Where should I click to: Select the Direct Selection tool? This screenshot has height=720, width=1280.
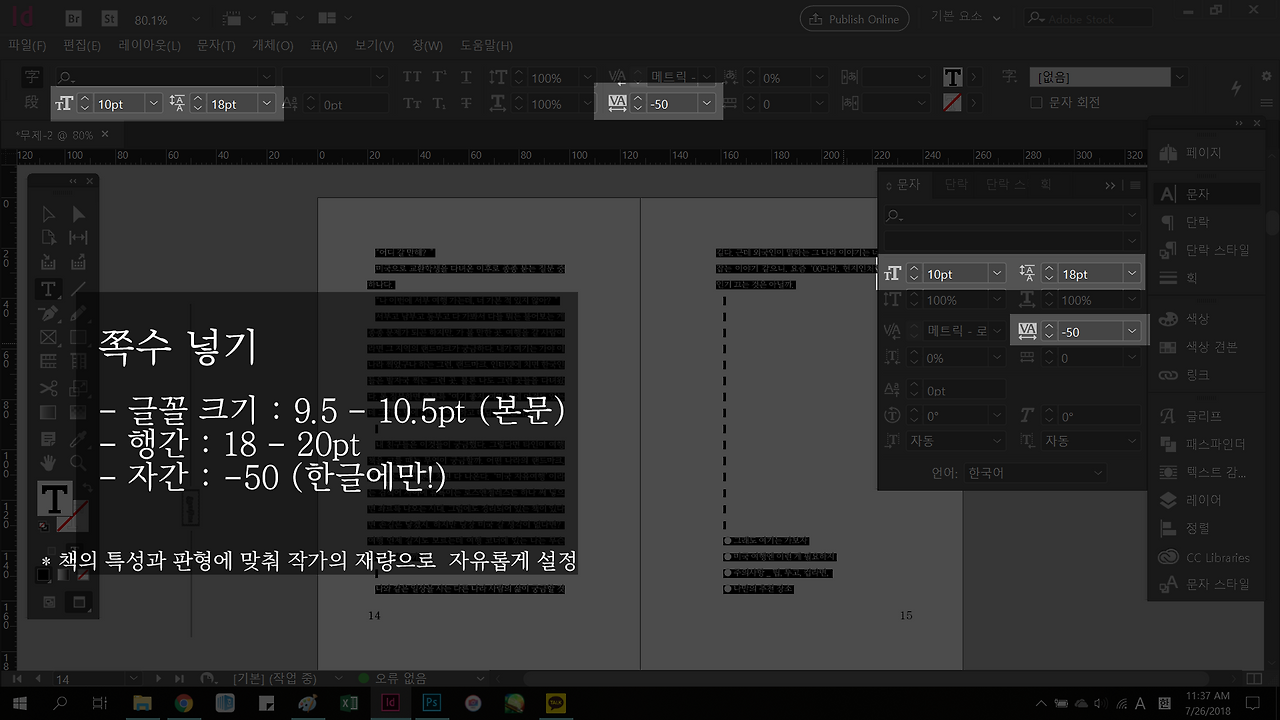pos(78,214)
